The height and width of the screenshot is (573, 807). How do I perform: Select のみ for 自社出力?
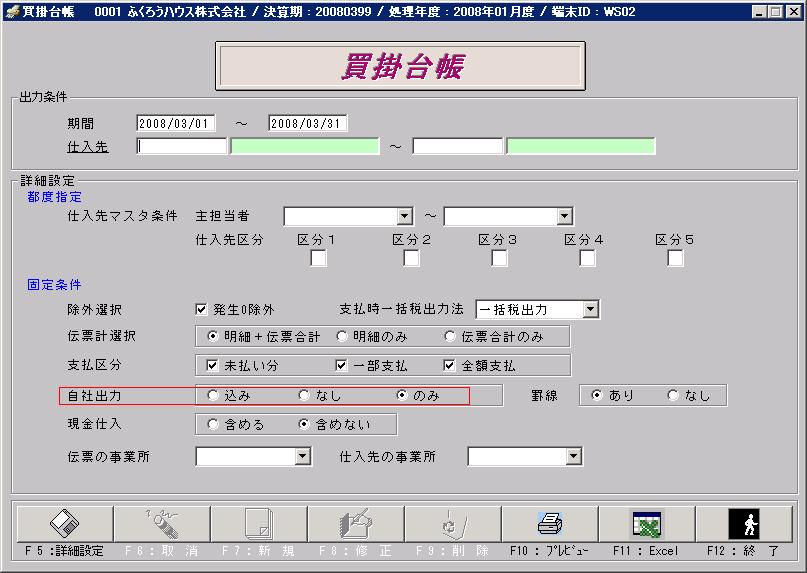click(x=401, y=395)
